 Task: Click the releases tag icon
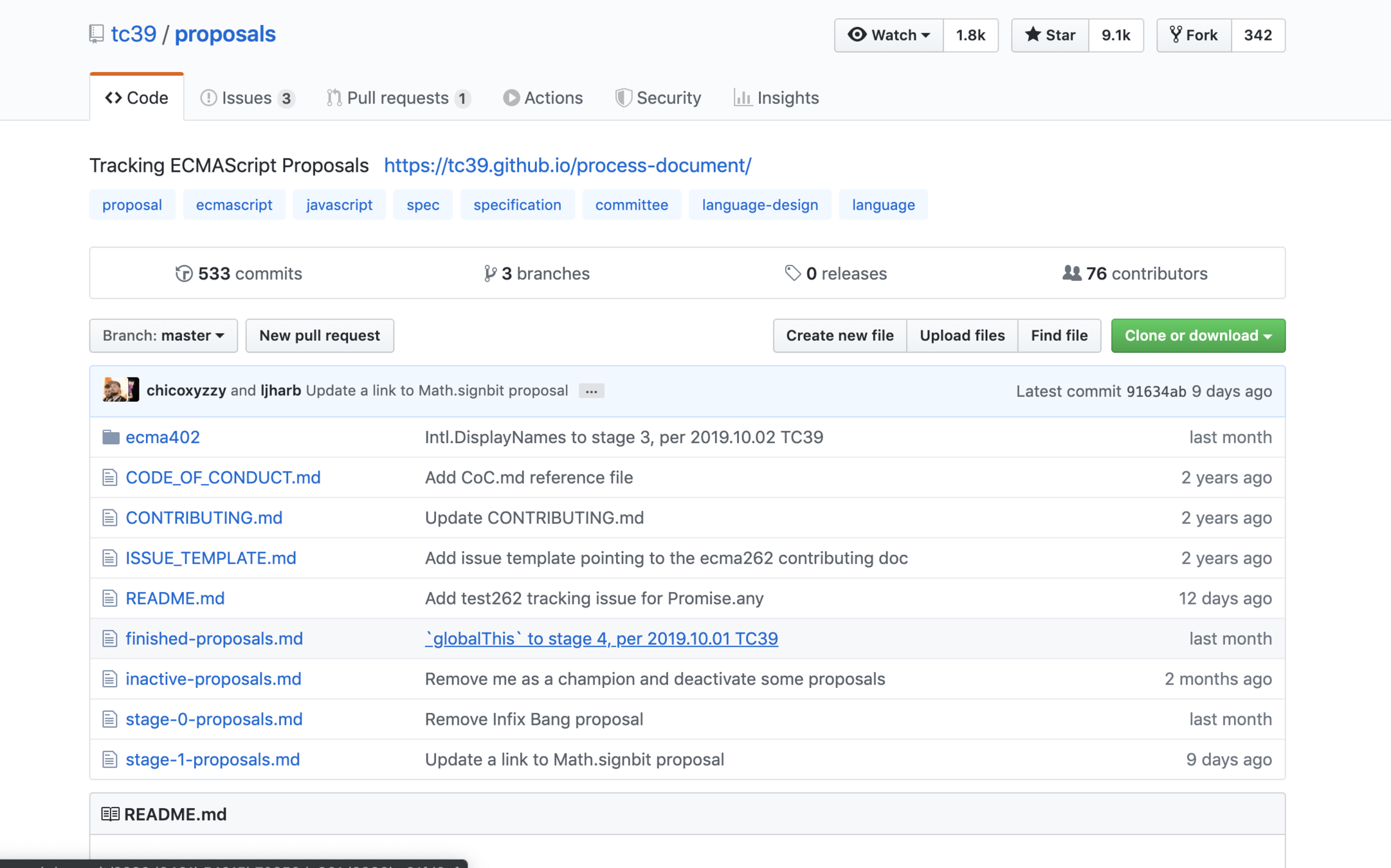(792, 273)
